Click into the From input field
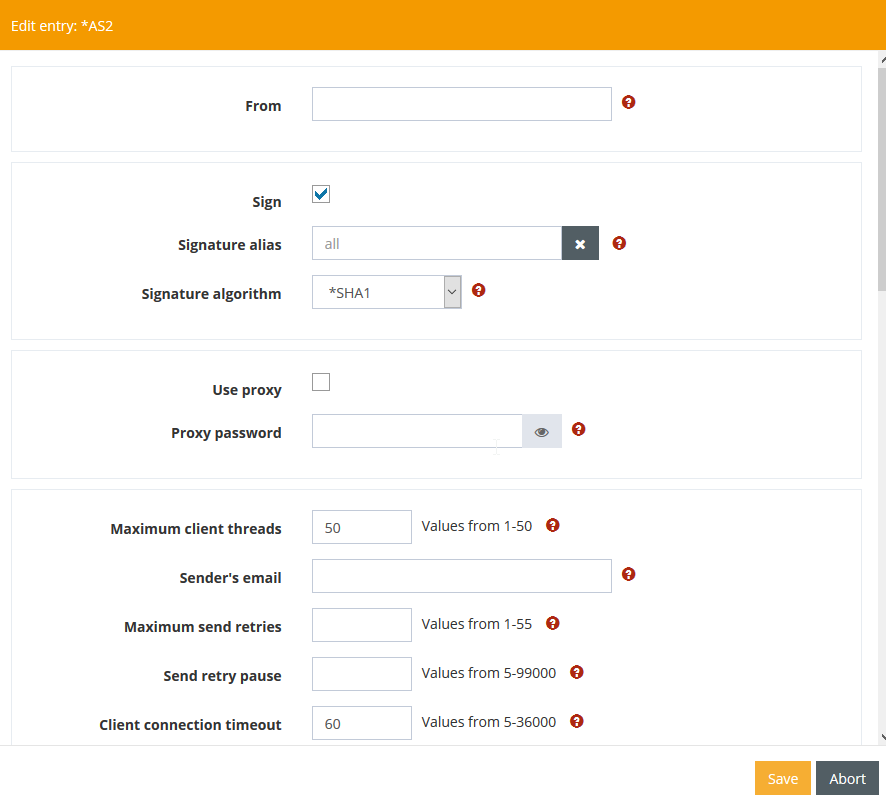The height and width of the screenshot is (806, 886). [461, 104]
